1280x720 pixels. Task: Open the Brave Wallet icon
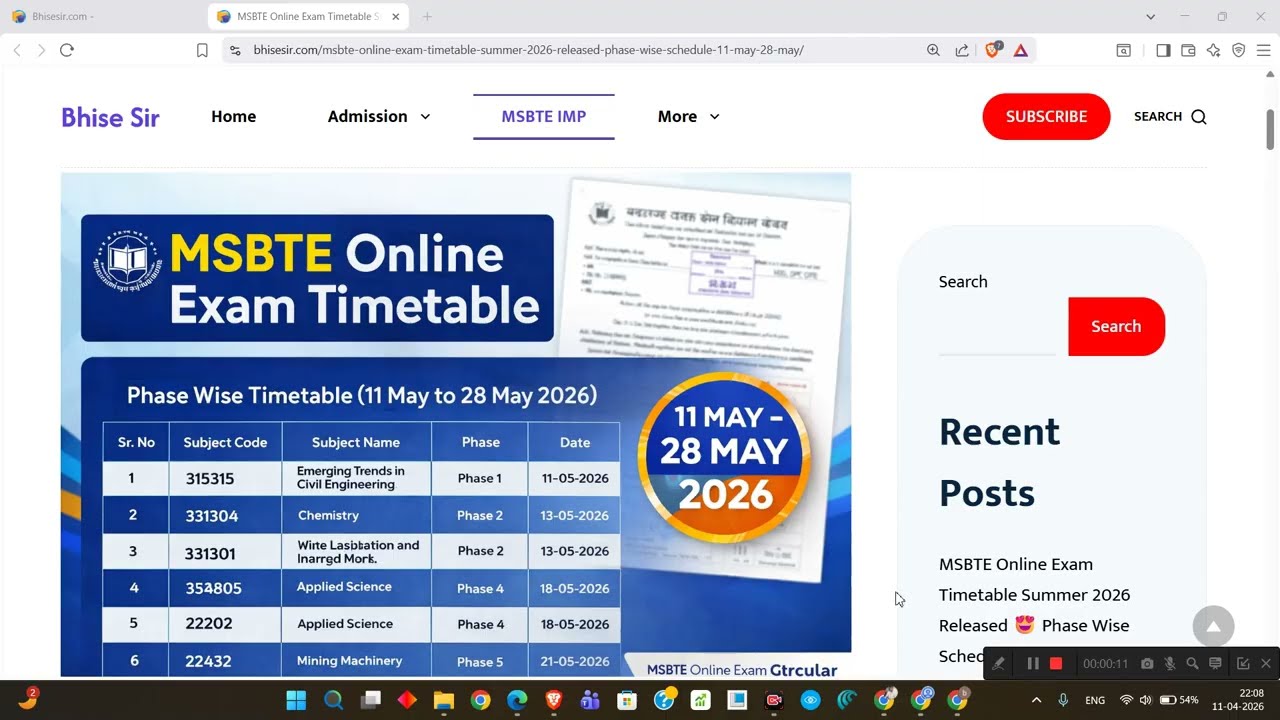tap(1188, 50)
